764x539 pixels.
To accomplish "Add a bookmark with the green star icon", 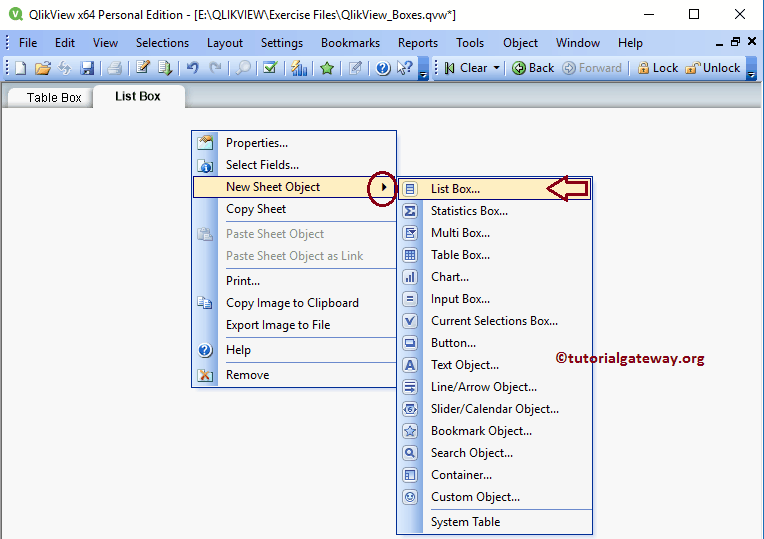I will pyautogui.click(x=327, y=68).
